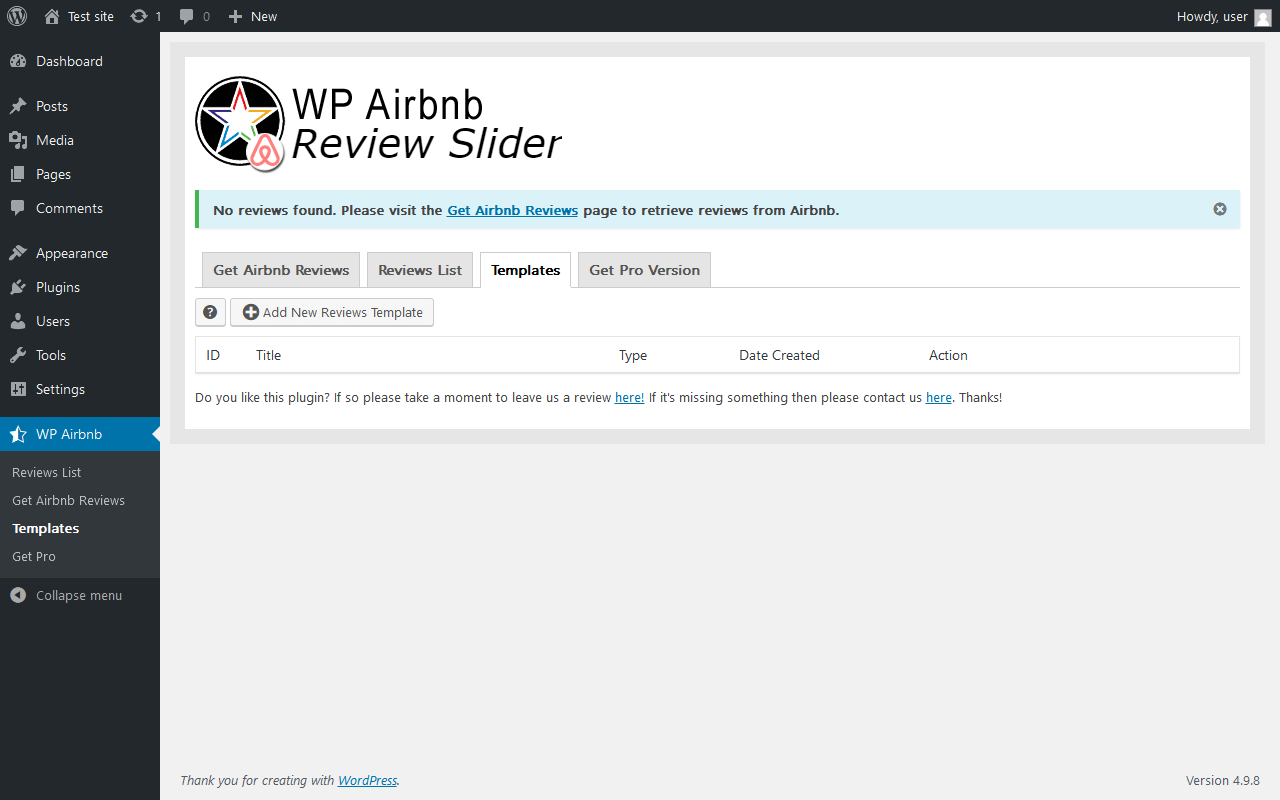
Task: Open the WordPress link in the footer
Action: click(x=367, y=780)
